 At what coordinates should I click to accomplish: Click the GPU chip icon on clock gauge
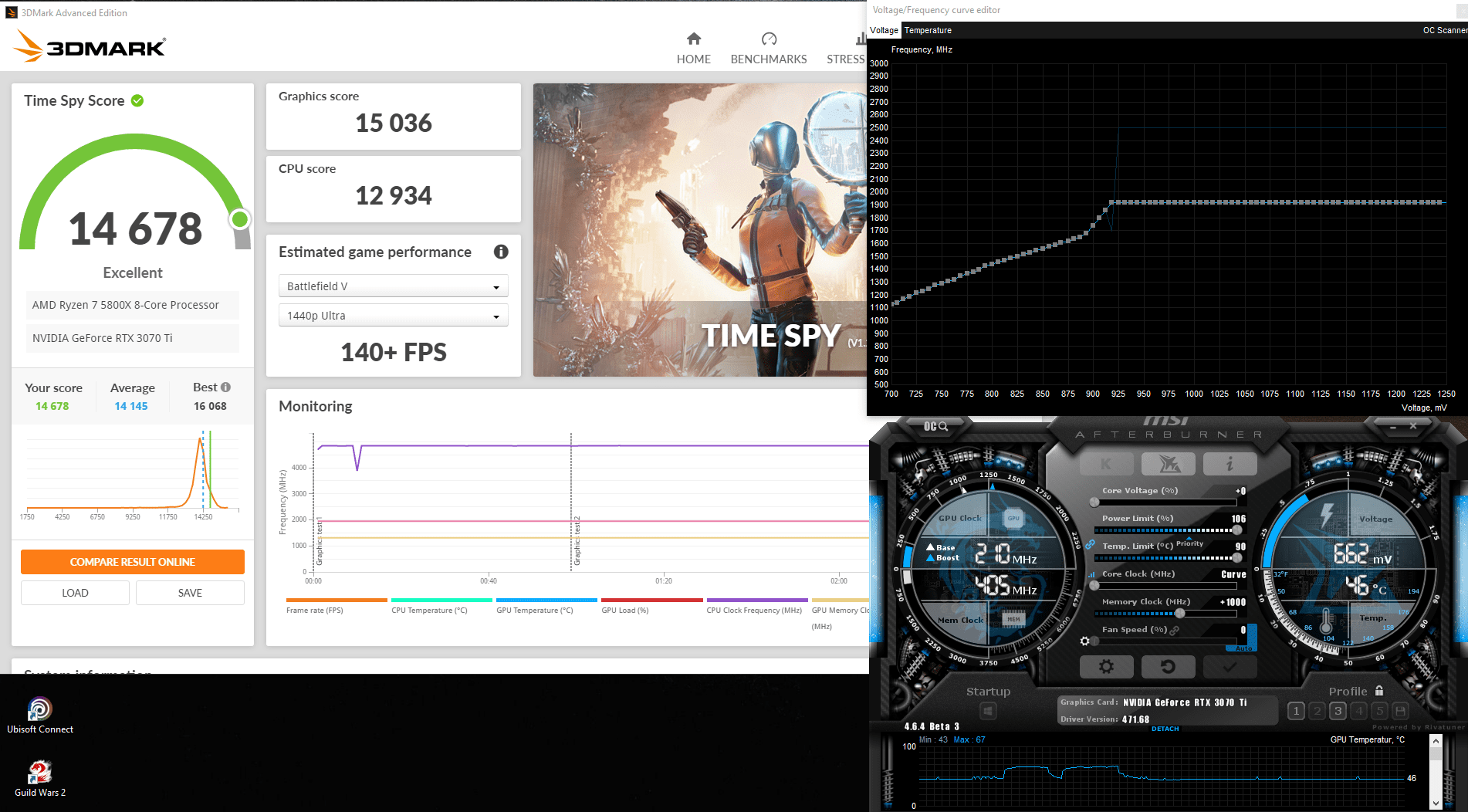(x=1013, y=519)
